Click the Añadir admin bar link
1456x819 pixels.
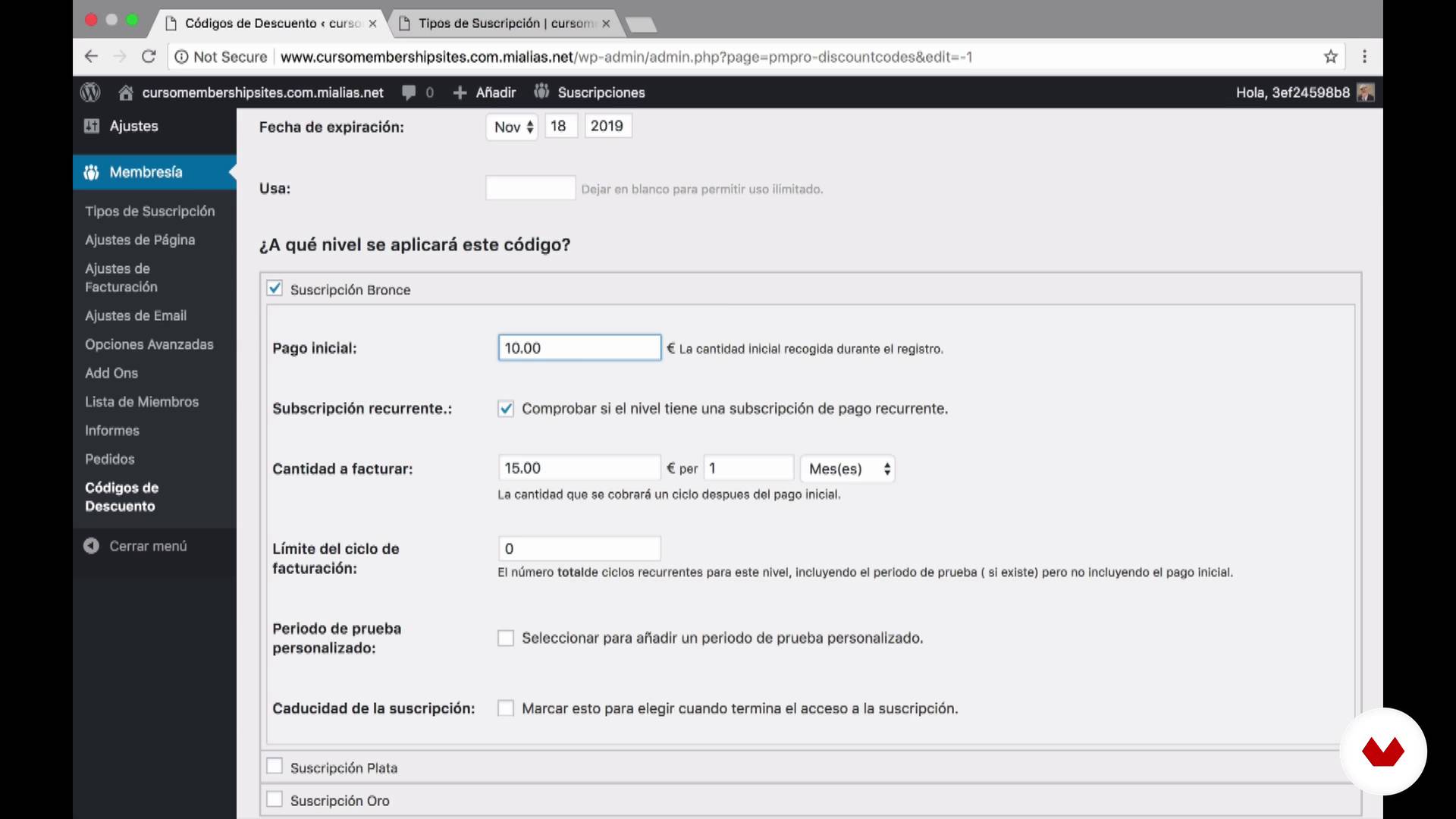(496, 93)
